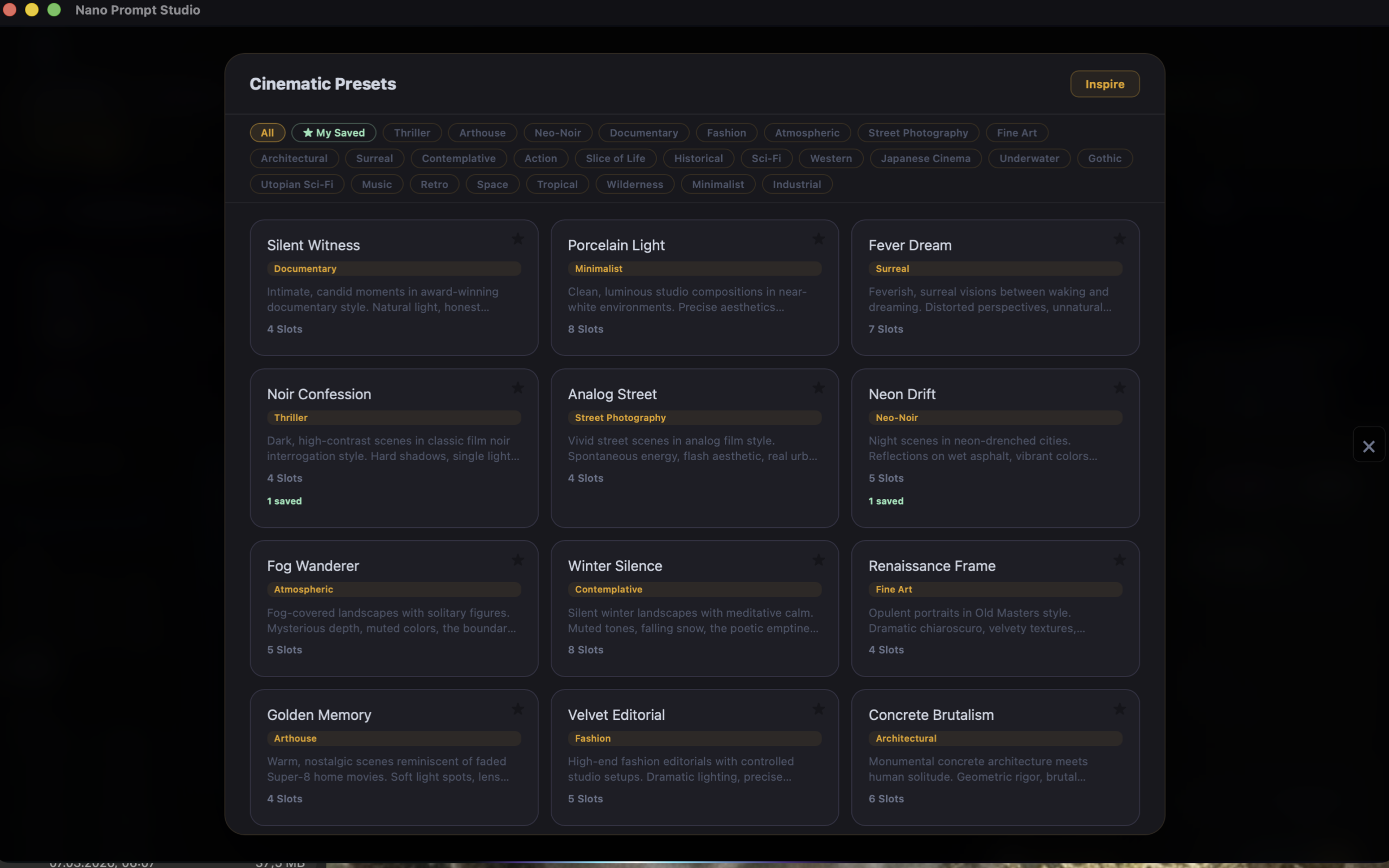This screenshot has height=868, width=1389.
Task: Click the Inspire button
Action: [x=1104, y=84]
